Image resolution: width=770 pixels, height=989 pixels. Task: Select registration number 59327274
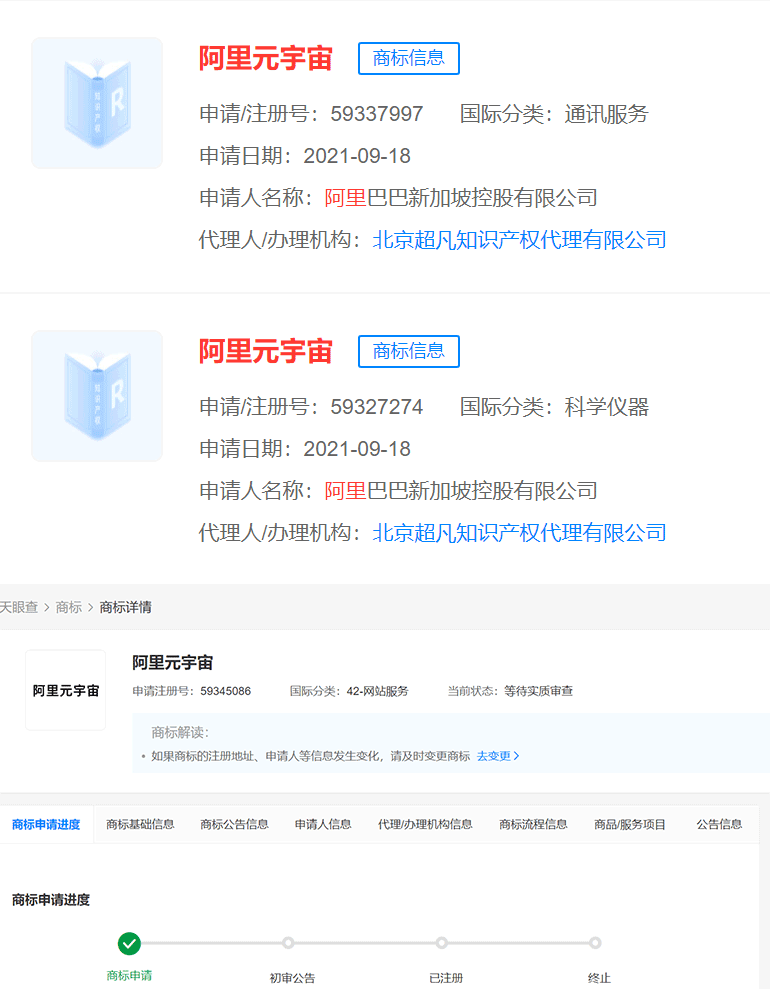[376, 407]
